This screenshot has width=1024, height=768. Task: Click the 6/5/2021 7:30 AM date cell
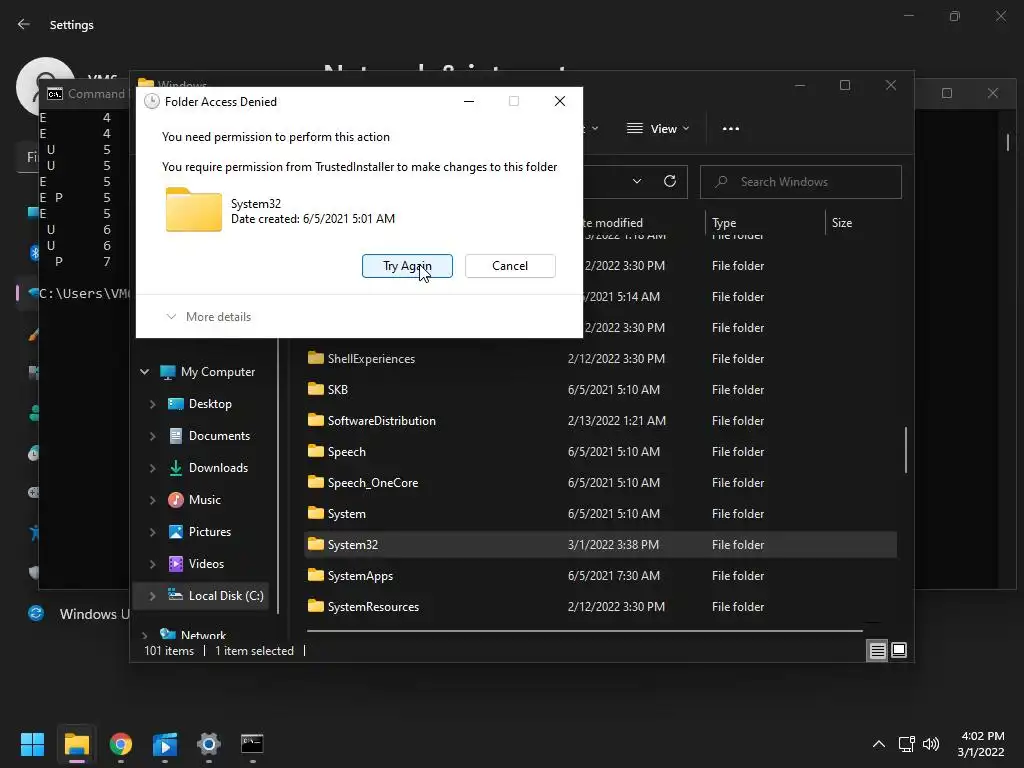[x=614, y=575]
